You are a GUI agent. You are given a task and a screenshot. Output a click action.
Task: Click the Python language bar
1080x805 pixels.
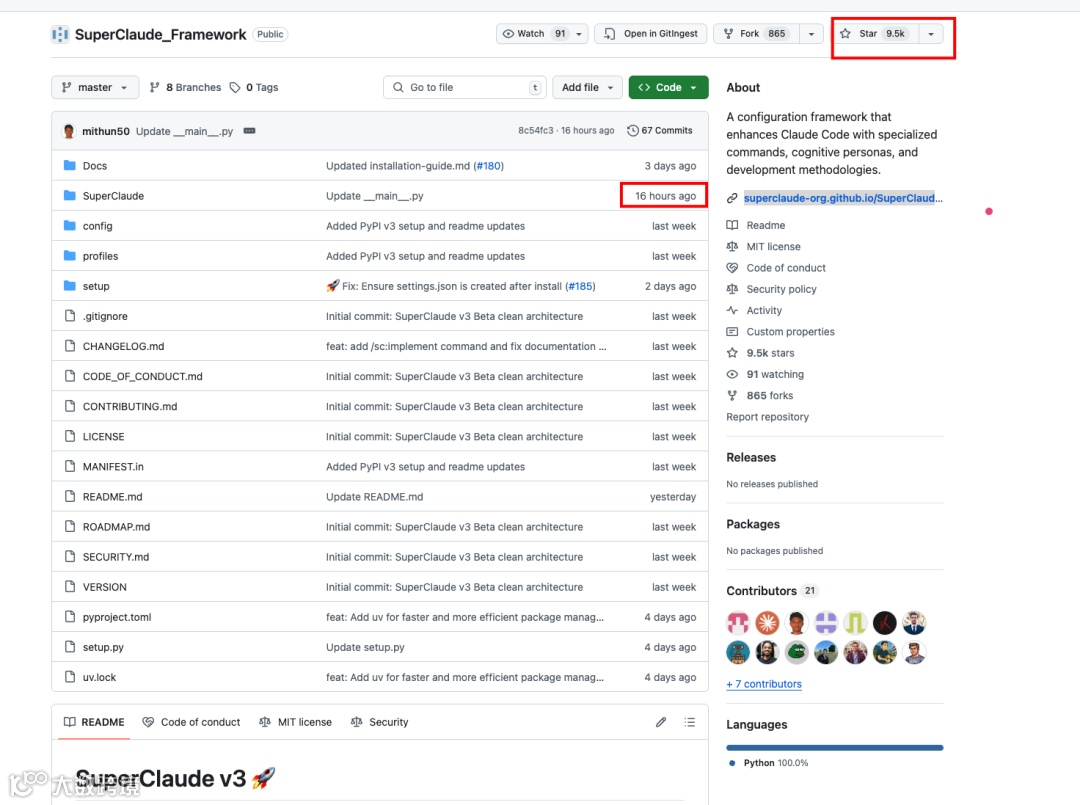click(835, 748)
